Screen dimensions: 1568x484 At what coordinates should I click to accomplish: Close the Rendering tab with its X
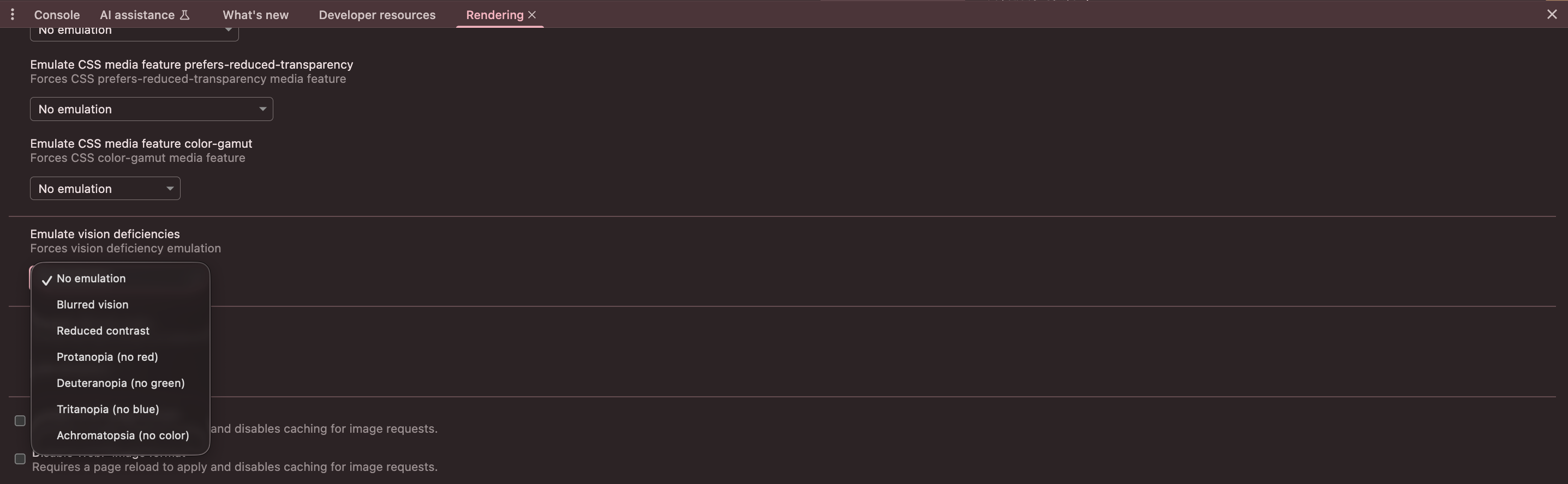point(532,15)
